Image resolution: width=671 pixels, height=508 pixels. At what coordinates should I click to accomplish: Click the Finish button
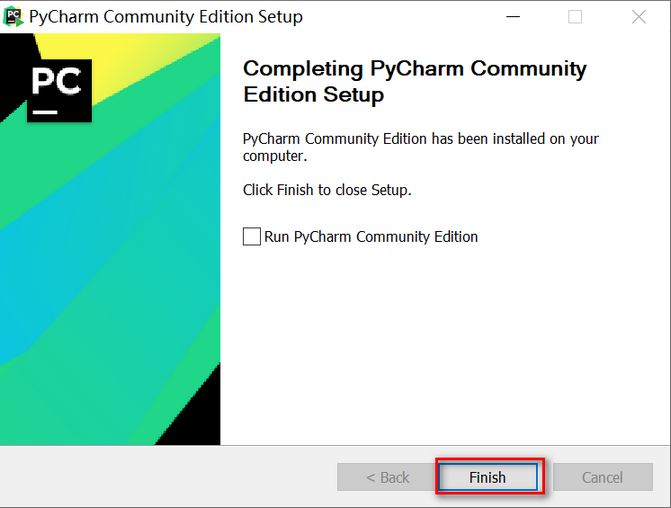click(x=488, y=477)
